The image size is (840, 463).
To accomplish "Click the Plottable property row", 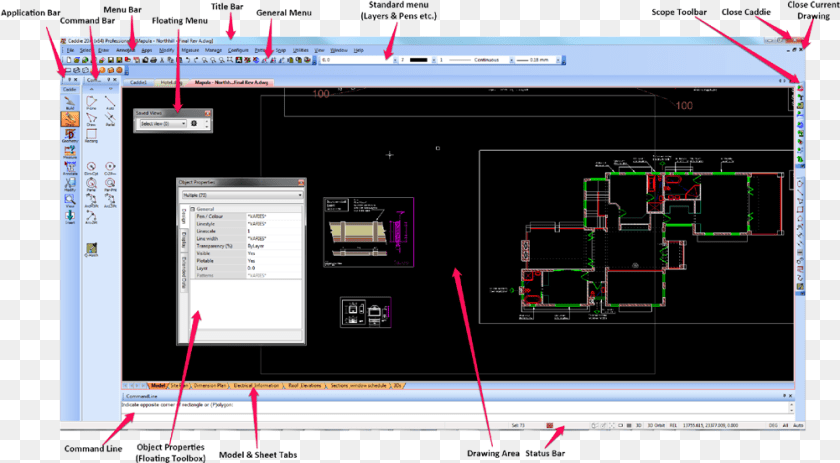I will [246, 260].
